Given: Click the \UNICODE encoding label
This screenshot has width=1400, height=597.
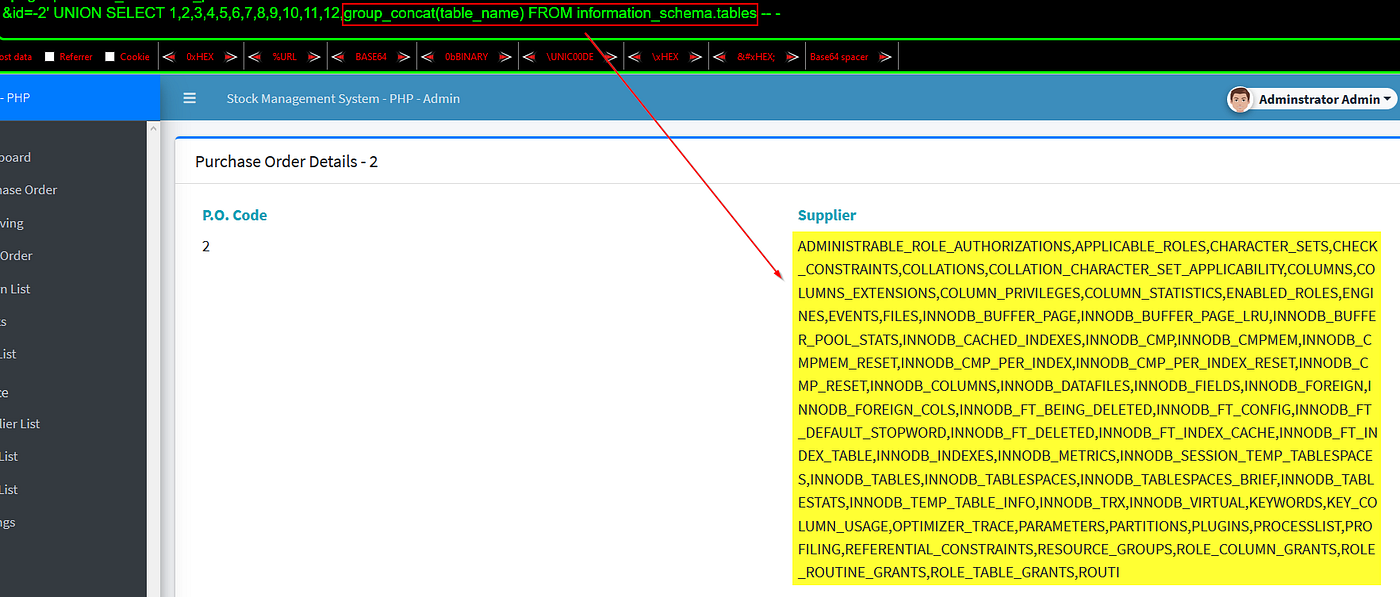Looking at the screenshot, I should point(570,57).
